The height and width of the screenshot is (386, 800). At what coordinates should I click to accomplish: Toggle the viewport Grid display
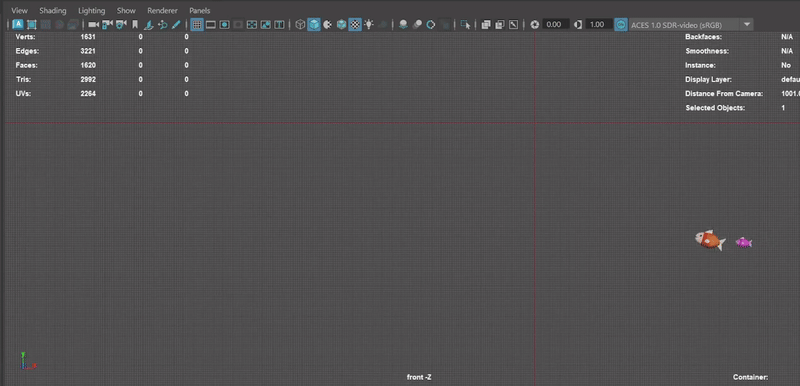point(197,24)
